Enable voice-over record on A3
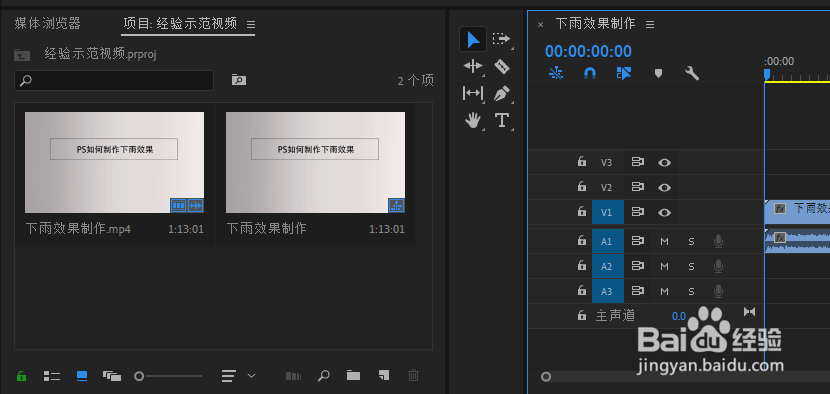Screen dimensions: 830x394 (718, 291)
